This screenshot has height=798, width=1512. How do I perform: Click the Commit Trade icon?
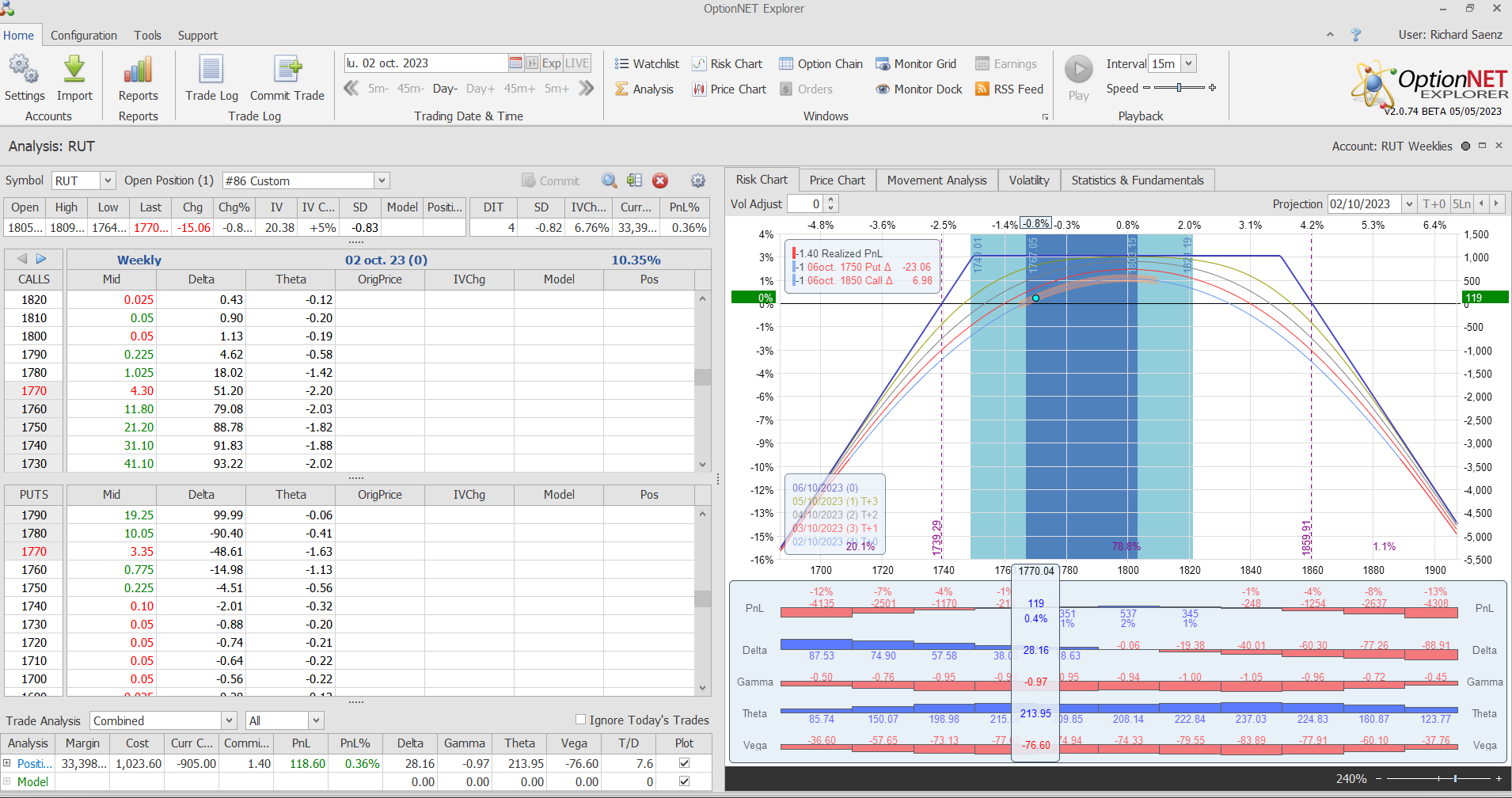click(287, 70)
